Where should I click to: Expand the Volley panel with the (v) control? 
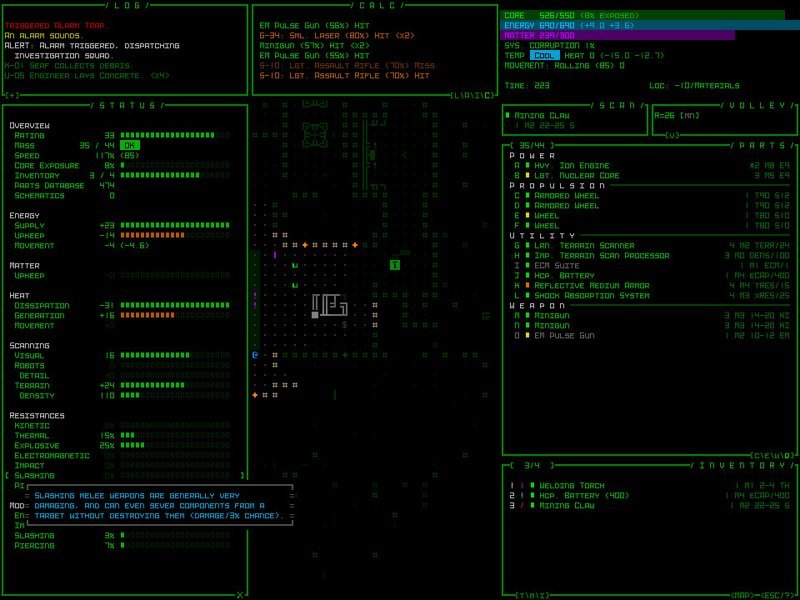point(672,135)
